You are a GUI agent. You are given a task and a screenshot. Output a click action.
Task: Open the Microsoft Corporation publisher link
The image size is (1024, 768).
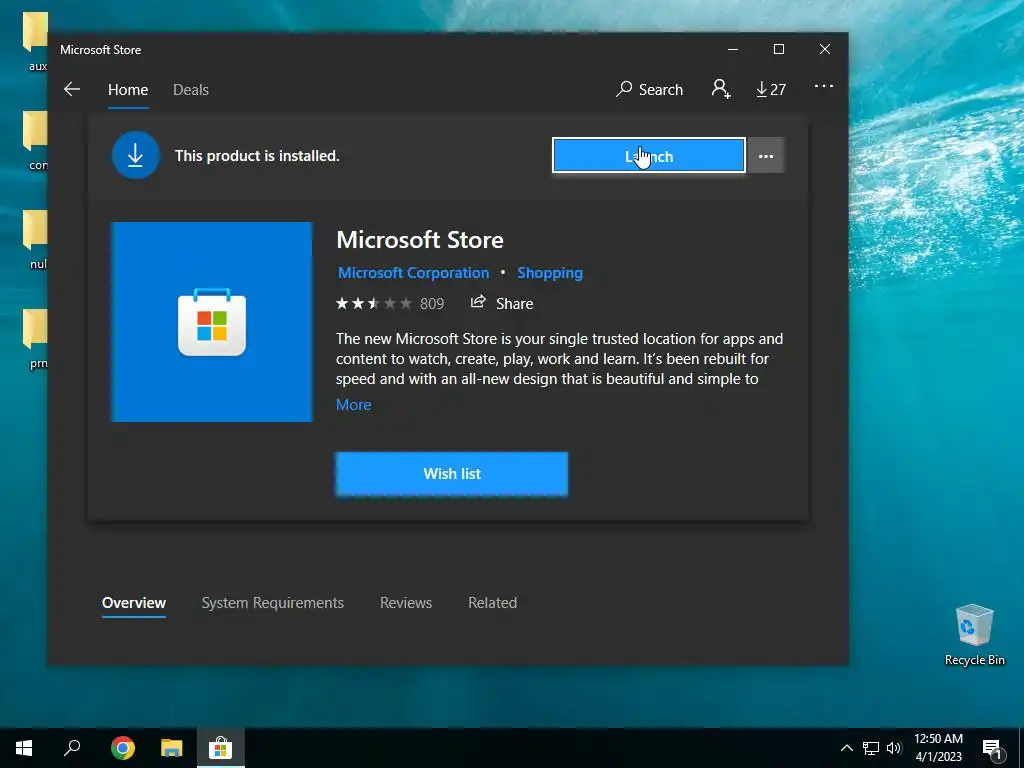pyautogui.click(x=413, y=273)
